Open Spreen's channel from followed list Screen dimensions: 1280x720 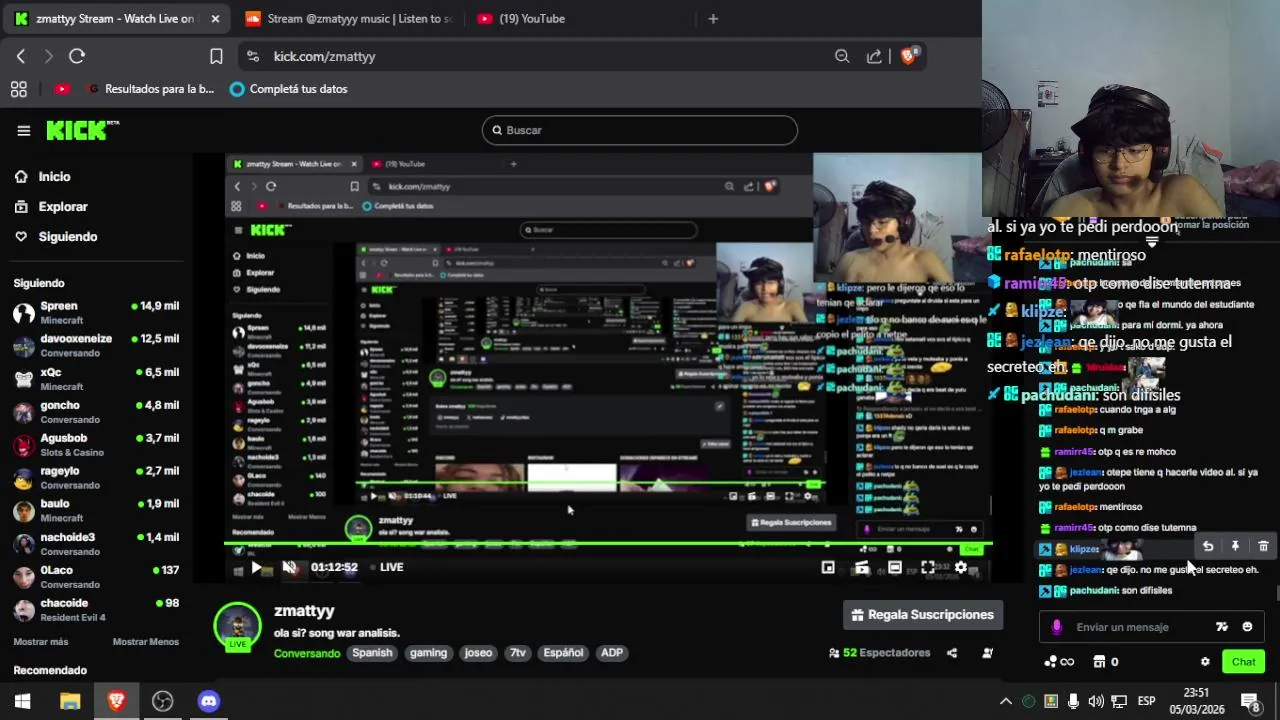coord(96,312)
